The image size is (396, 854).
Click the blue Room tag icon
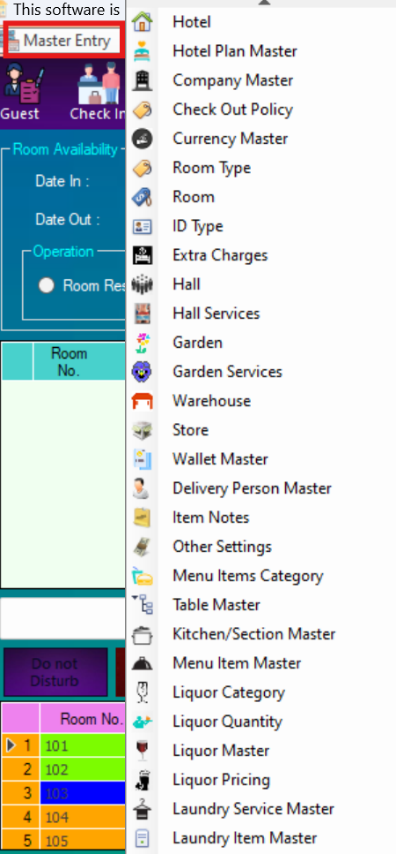point(142,197)
